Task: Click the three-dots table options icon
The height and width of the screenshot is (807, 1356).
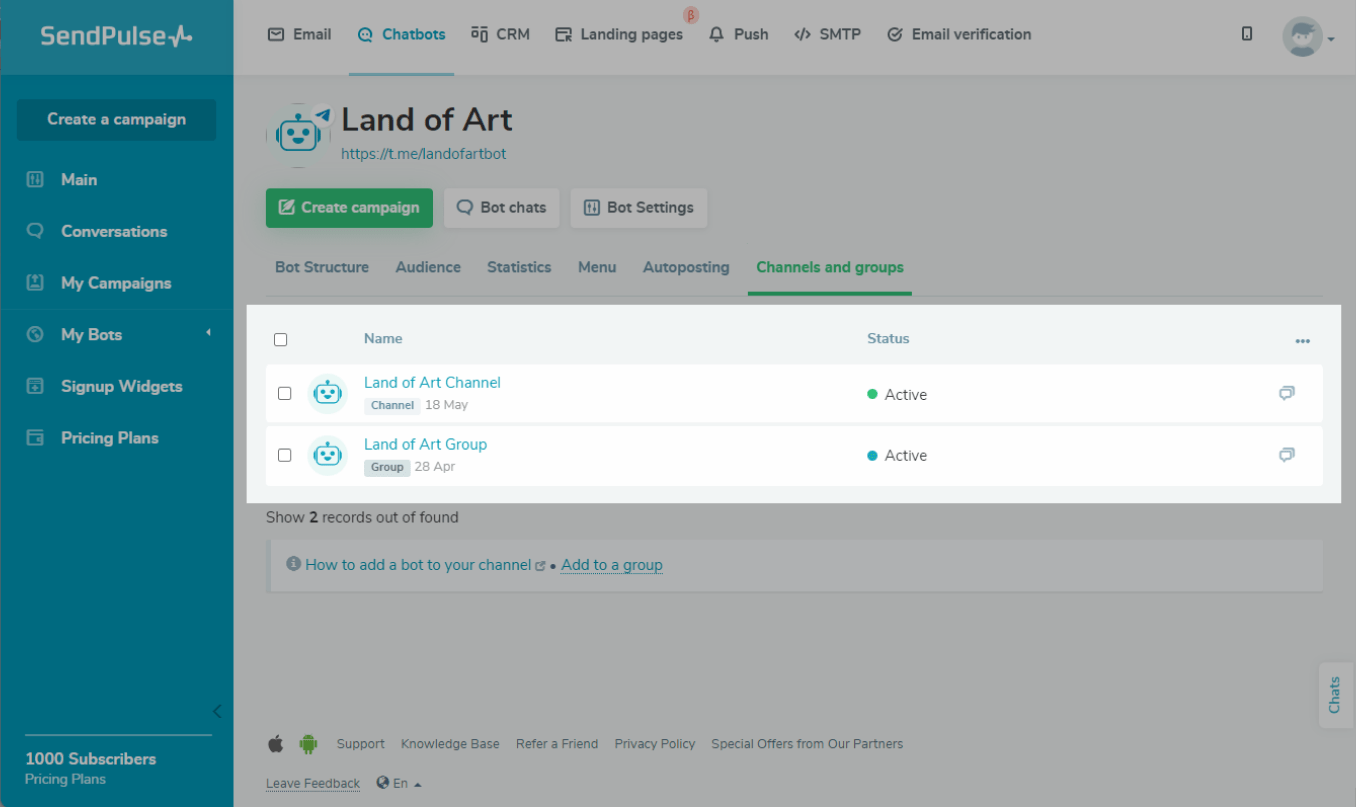Action: pyautogui.click(x=1302, y=341)
